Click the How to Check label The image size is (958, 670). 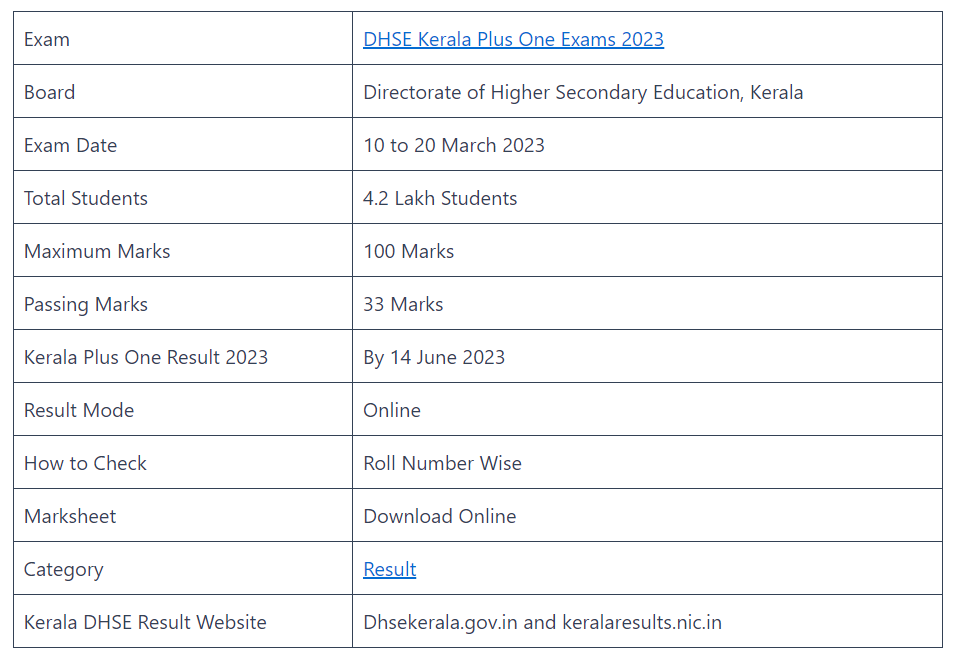pyautogui.click(x=85, y=463)
